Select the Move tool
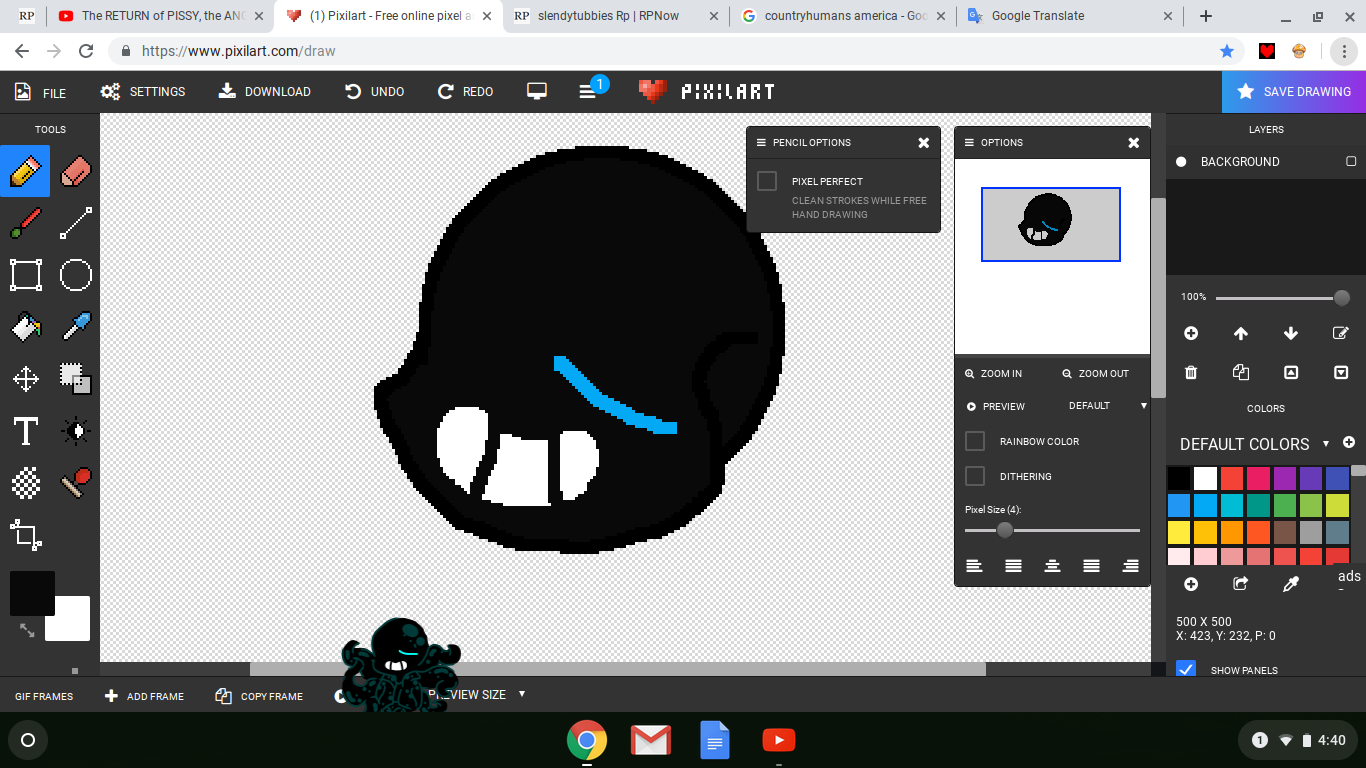This screenshot has width=1366, height=768. [x=25, y=378]
